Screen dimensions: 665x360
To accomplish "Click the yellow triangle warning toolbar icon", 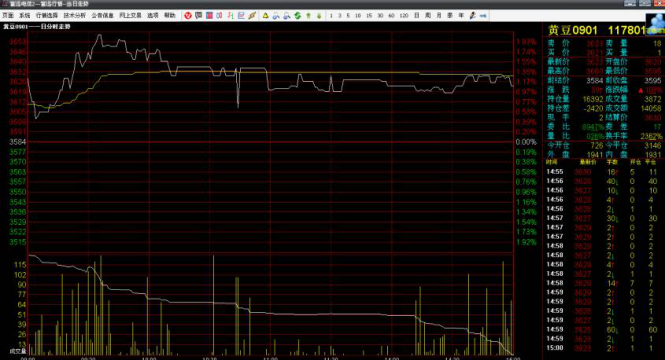I will click(x=265, y=16).
